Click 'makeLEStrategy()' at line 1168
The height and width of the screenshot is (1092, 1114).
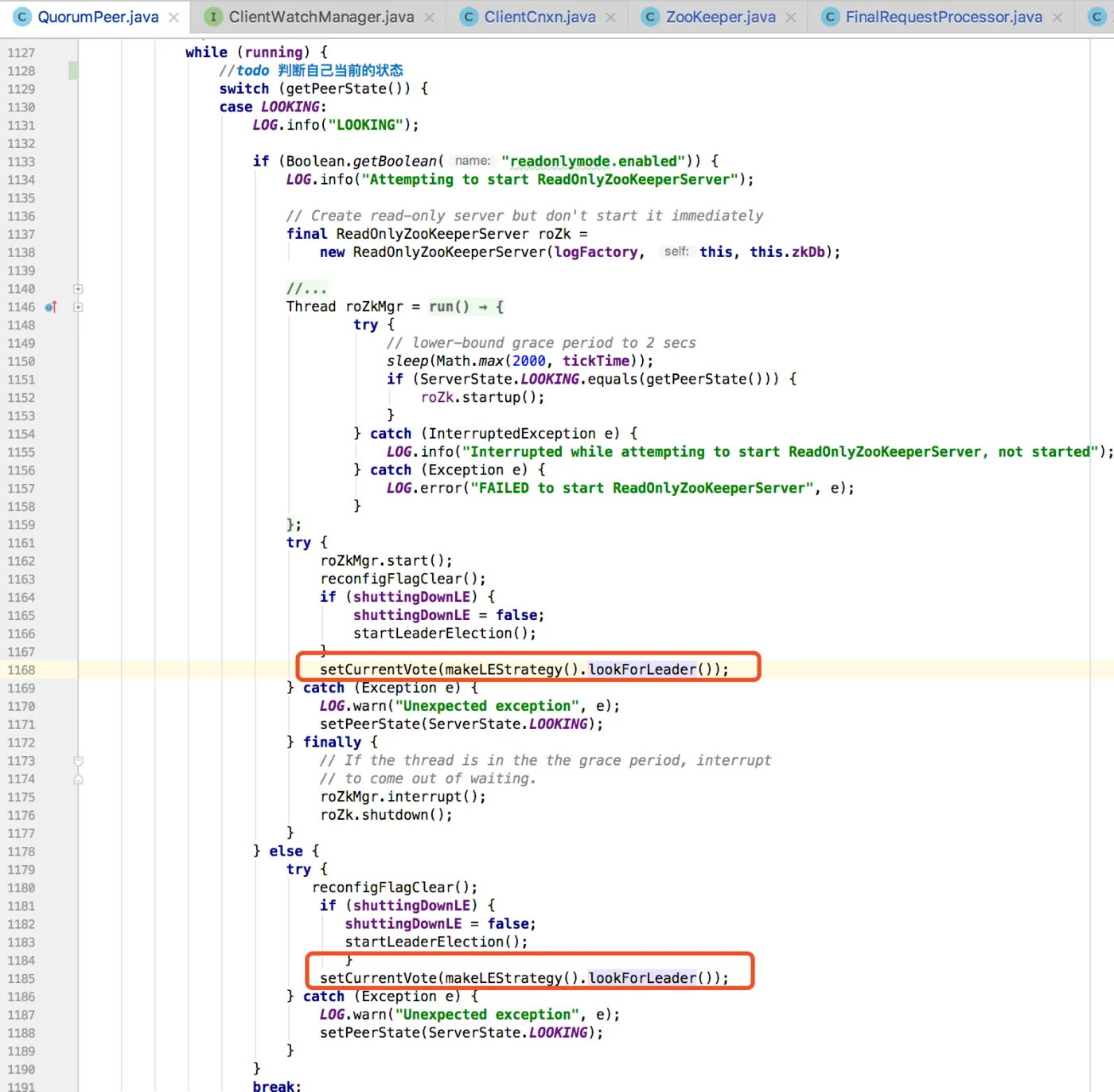(x=512, y=669)
